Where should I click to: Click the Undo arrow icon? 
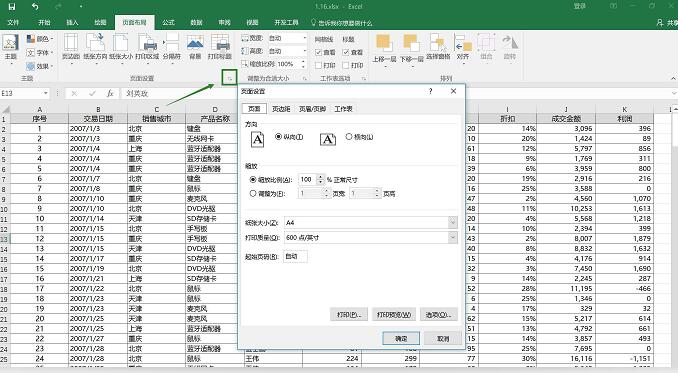tap(35, 6)
